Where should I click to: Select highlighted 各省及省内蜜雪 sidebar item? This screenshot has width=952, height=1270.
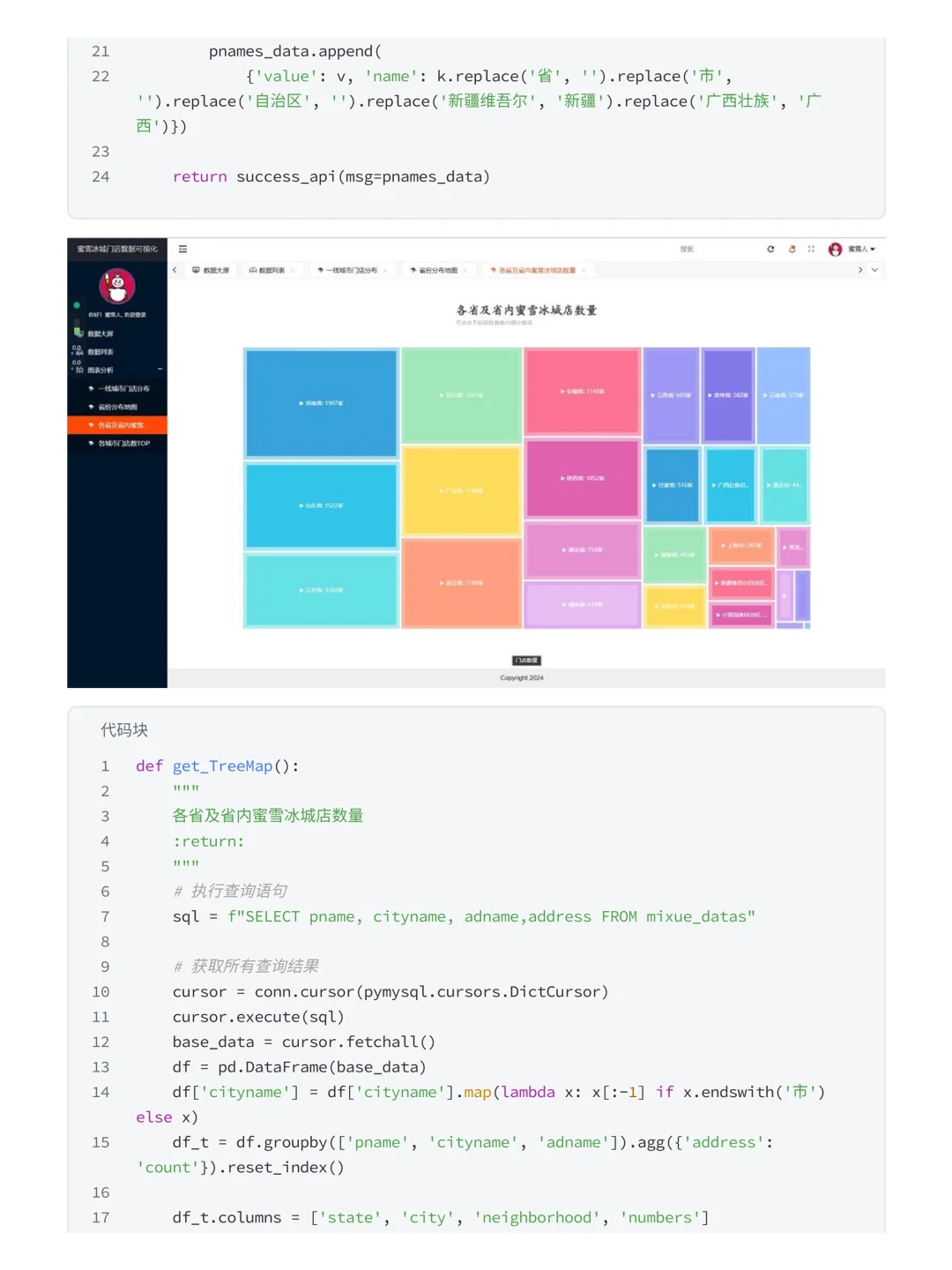point(117,425)
